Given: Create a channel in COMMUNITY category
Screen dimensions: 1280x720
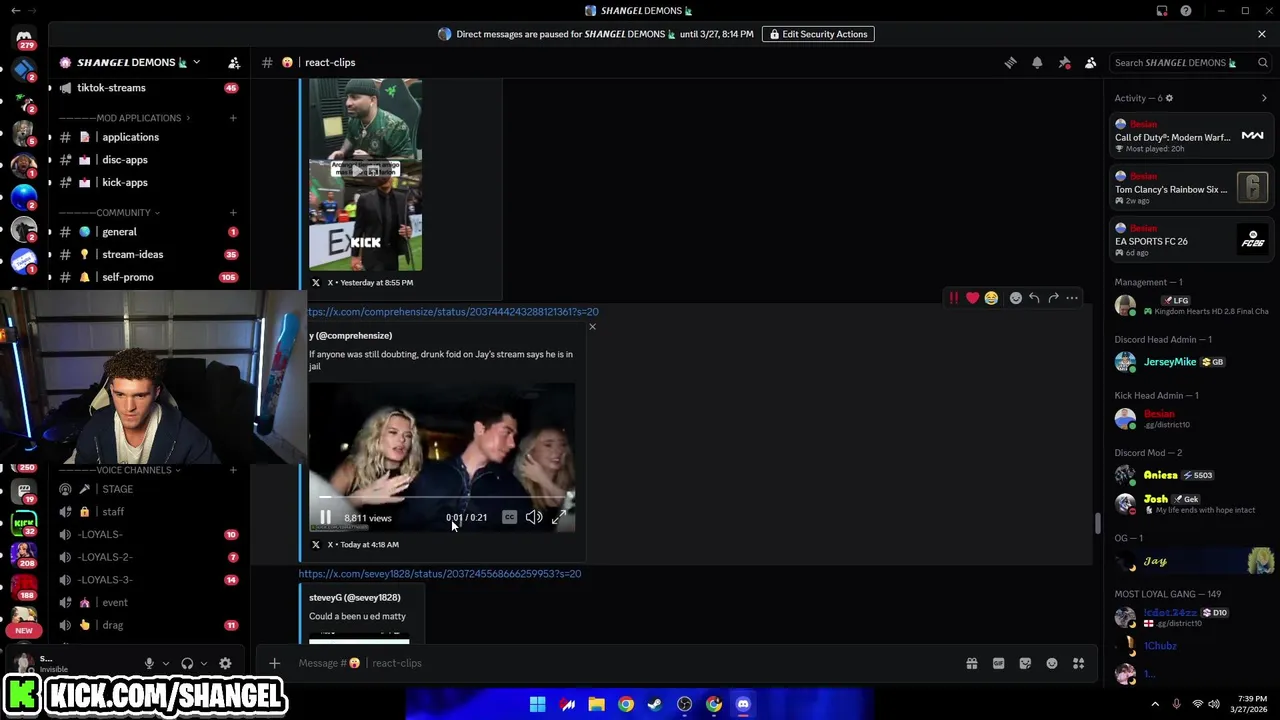Looking at the screenshot, I should click(x=233, y=213).
